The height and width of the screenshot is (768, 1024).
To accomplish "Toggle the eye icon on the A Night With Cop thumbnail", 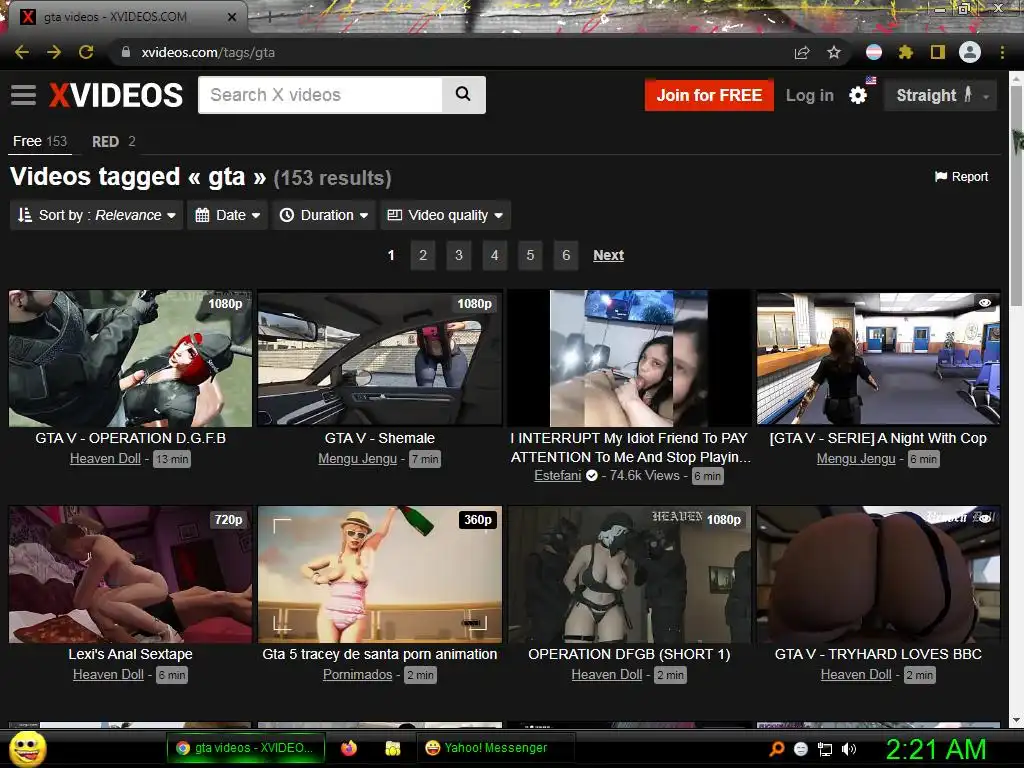I will 985,302.
